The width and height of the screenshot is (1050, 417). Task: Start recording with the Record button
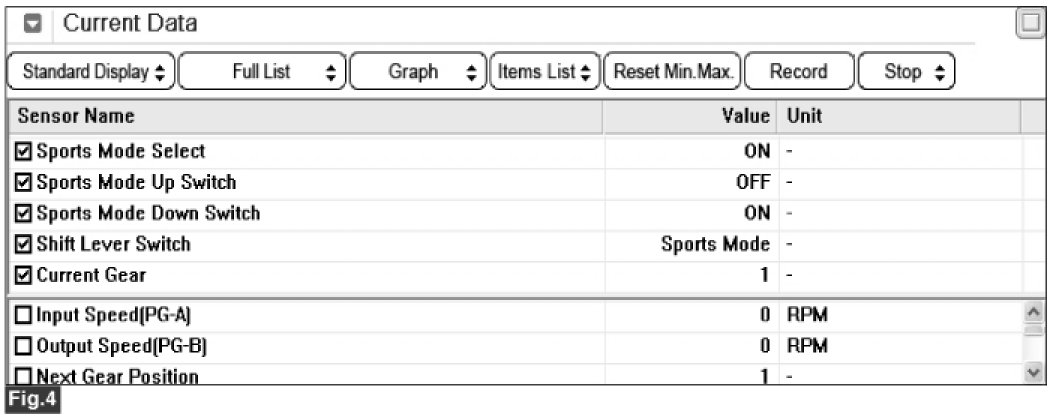(798, 72)
